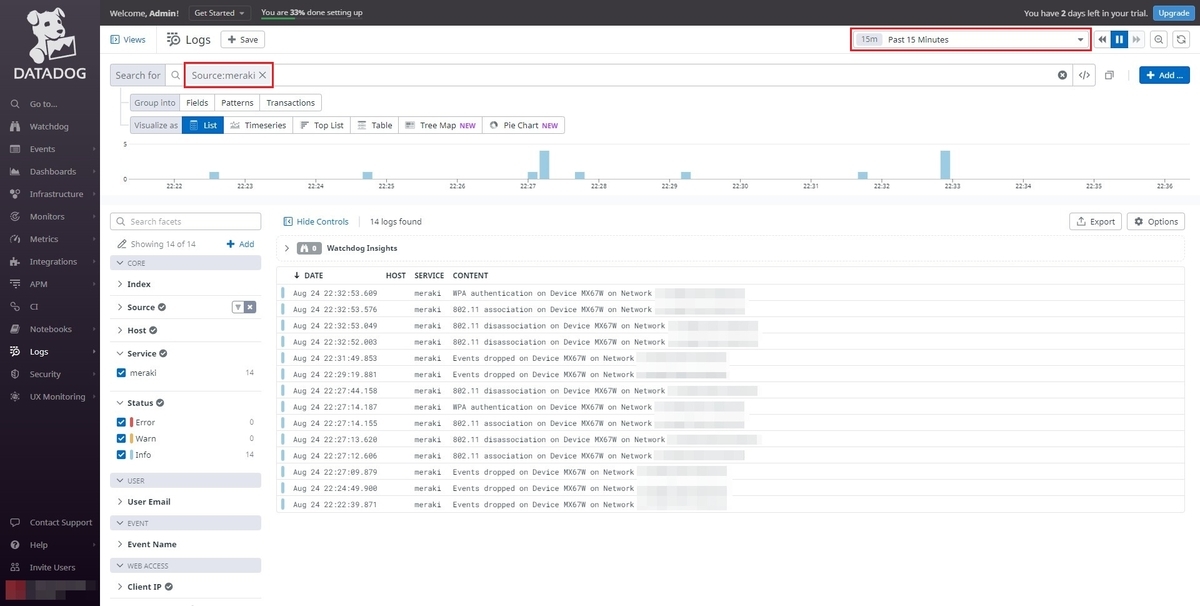Group logs into Patterns
Image resolution: width=1200 pixels, height=606 pixels.
click(237, 103)
